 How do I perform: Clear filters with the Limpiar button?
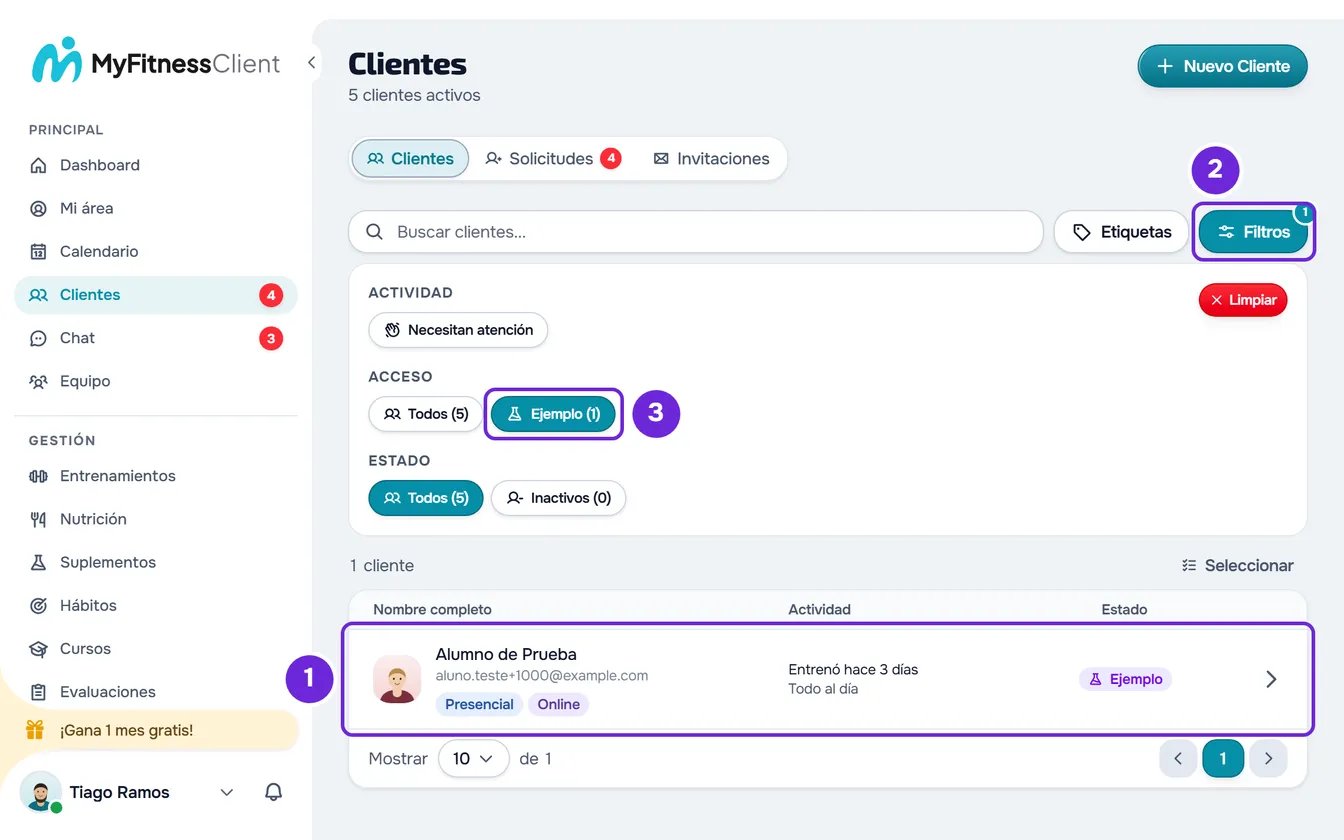(1243, 300)
